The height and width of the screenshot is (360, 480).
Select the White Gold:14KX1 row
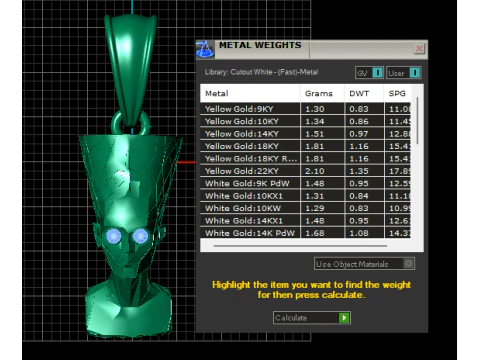pyautogui.click(x=305, y=221)
